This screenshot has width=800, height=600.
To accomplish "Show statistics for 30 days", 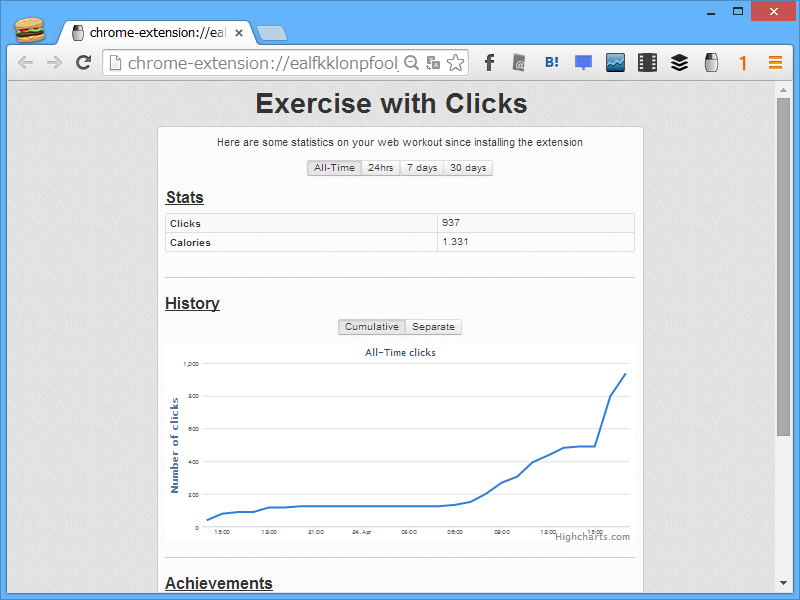I will point(468,168).
